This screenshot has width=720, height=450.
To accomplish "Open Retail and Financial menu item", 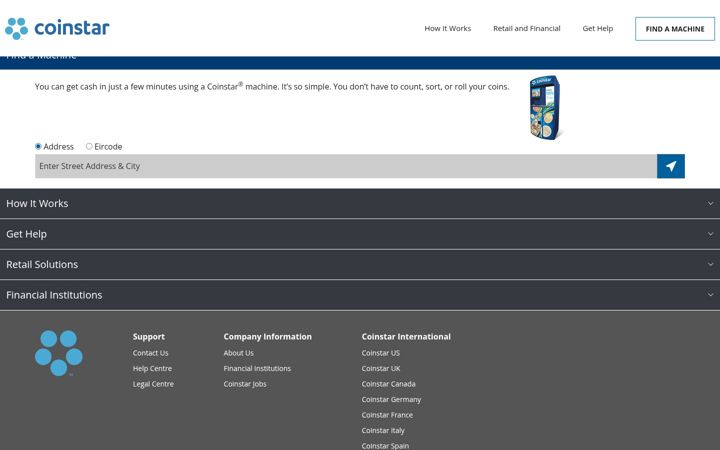I will [x=527, y=28].
